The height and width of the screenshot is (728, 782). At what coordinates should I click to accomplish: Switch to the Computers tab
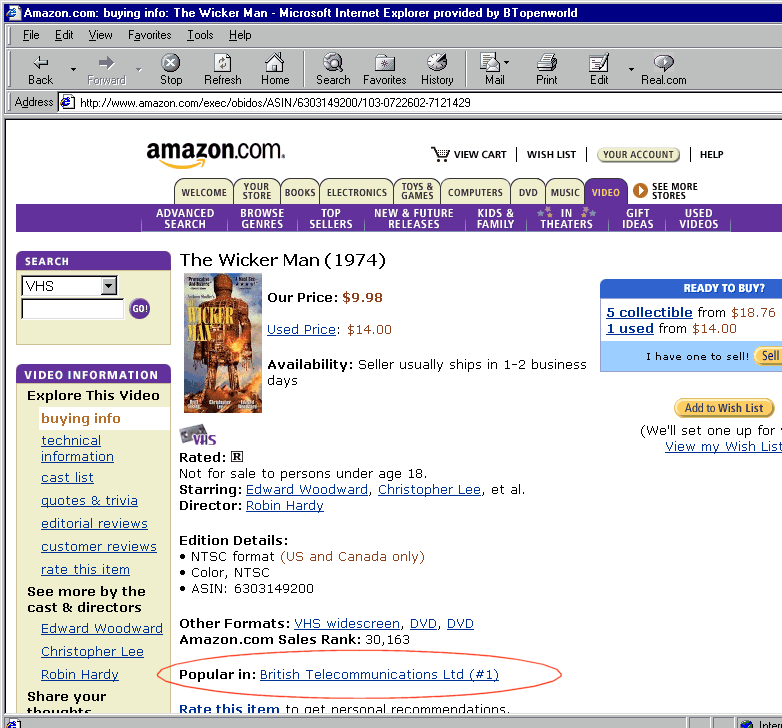coord(475,192)
